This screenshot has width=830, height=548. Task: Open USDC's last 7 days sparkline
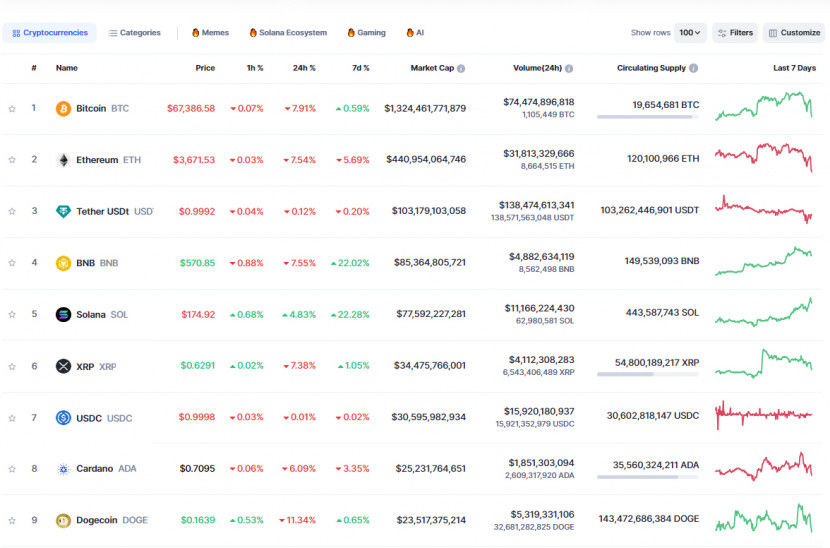tap(764, 415)
